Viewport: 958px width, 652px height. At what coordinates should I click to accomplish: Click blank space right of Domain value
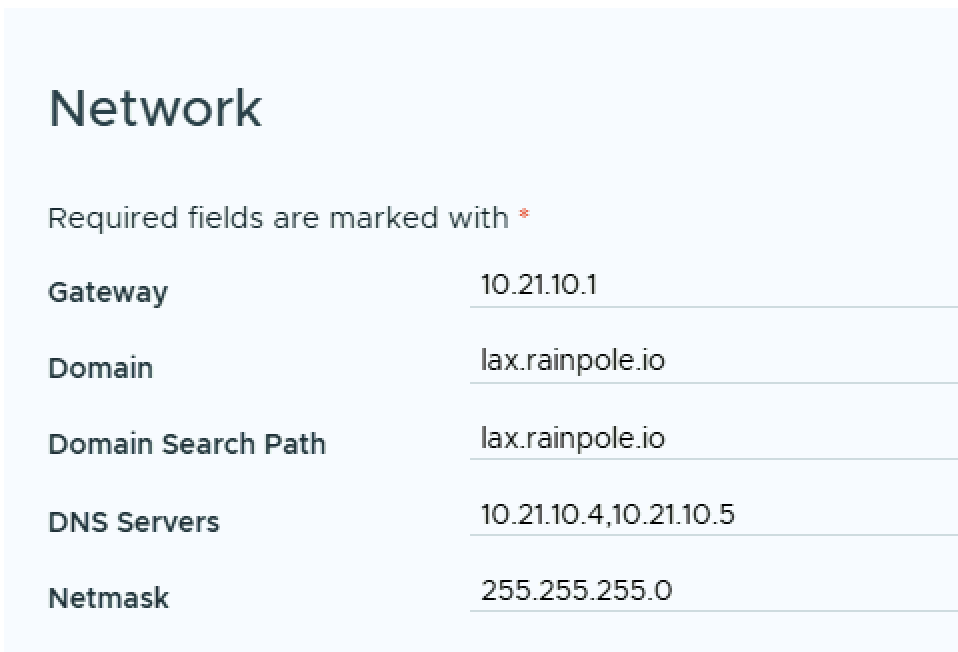820,360
